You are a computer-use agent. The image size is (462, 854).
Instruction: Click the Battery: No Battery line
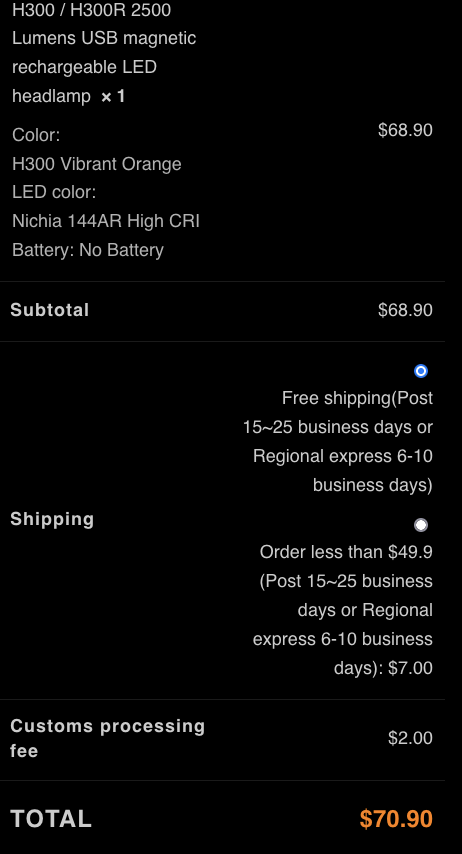coord(88,250)
